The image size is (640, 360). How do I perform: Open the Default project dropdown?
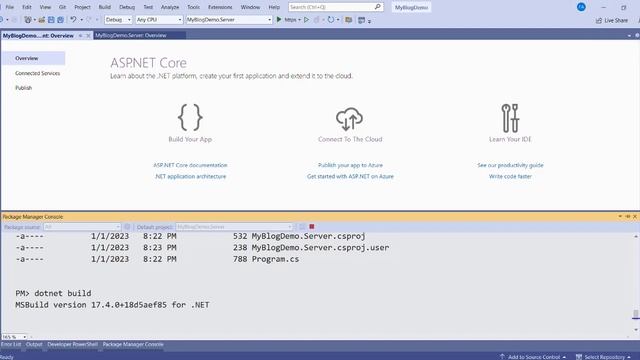[x=234, y=227]
